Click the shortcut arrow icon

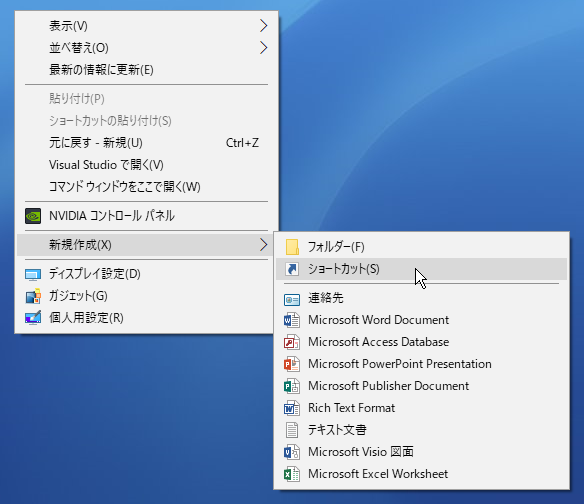click(x=292, y=269)
